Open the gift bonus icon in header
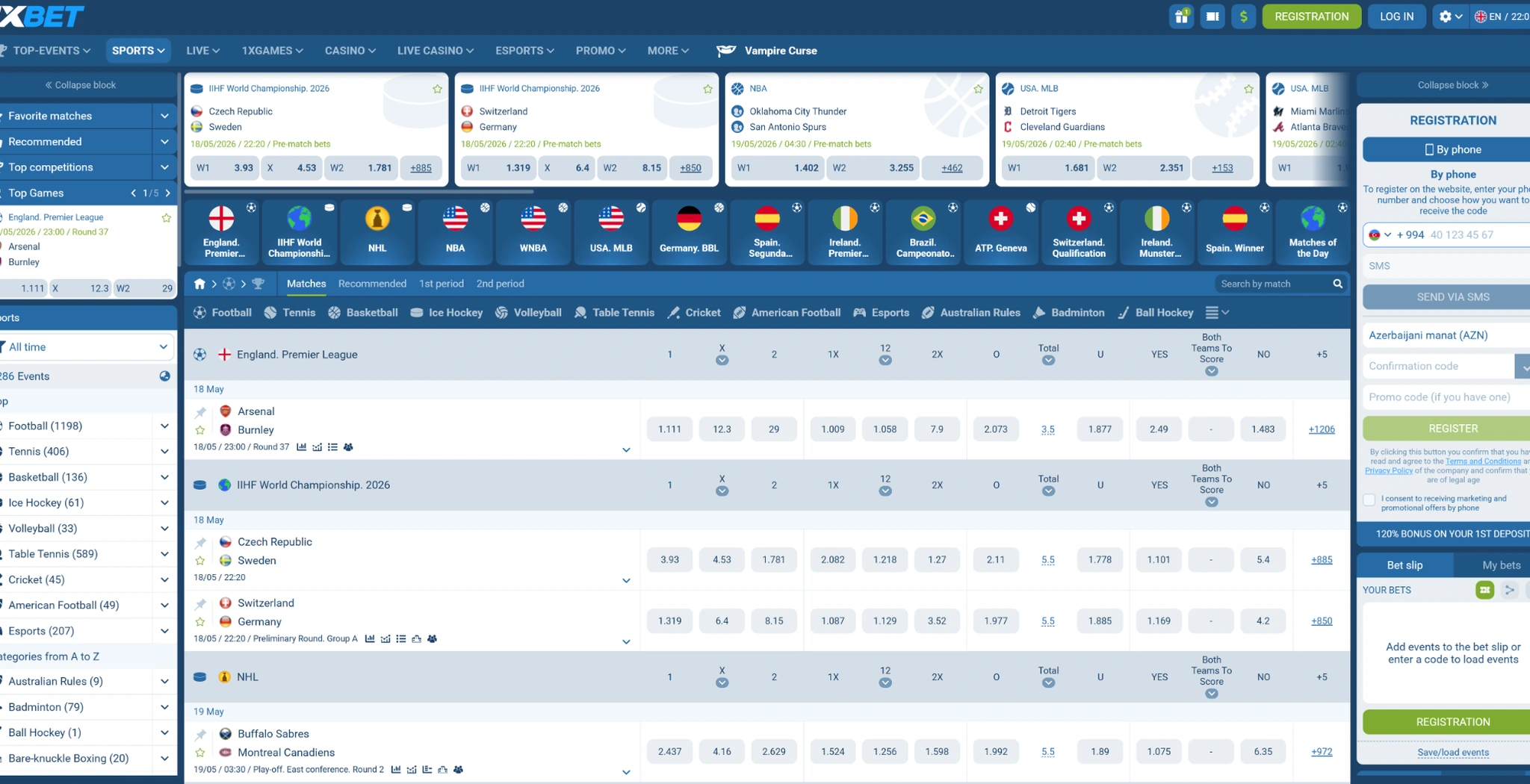 [x=1181, y=16]
